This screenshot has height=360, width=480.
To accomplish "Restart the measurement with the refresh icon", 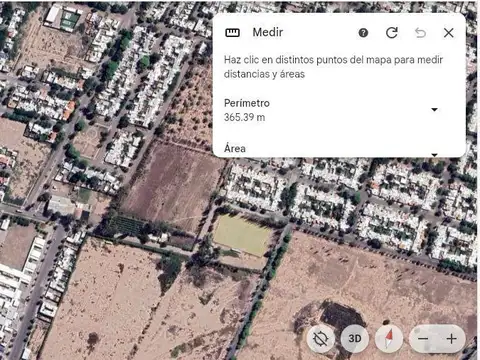I will tap(392, 33).
